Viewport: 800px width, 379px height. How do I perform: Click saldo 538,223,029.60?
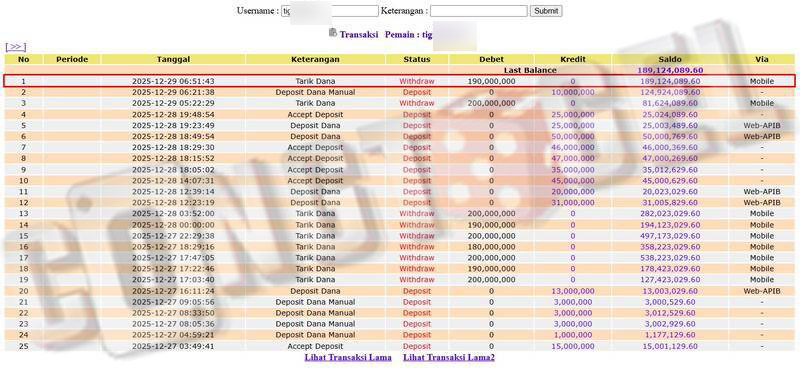tap(670, 258)
